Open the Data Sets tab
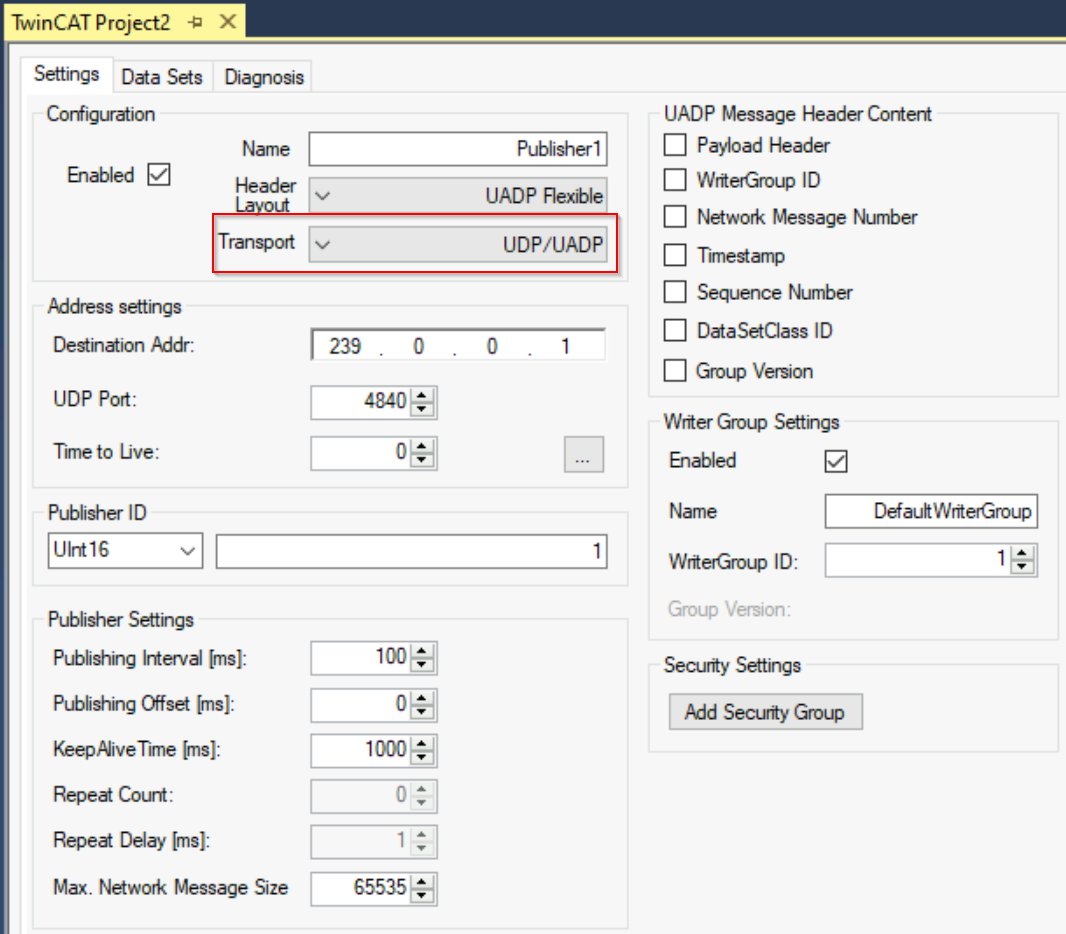This screenshot has width=1066, height=934. [x=162, y=77]
